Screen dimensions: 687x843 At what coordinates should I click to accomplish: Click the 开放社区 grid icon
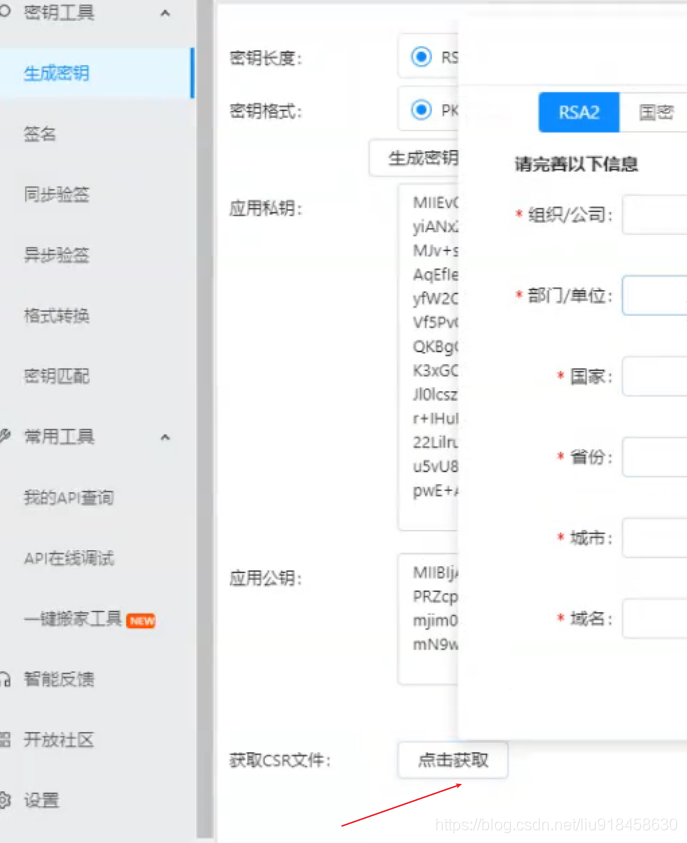[x=4, y=740]
